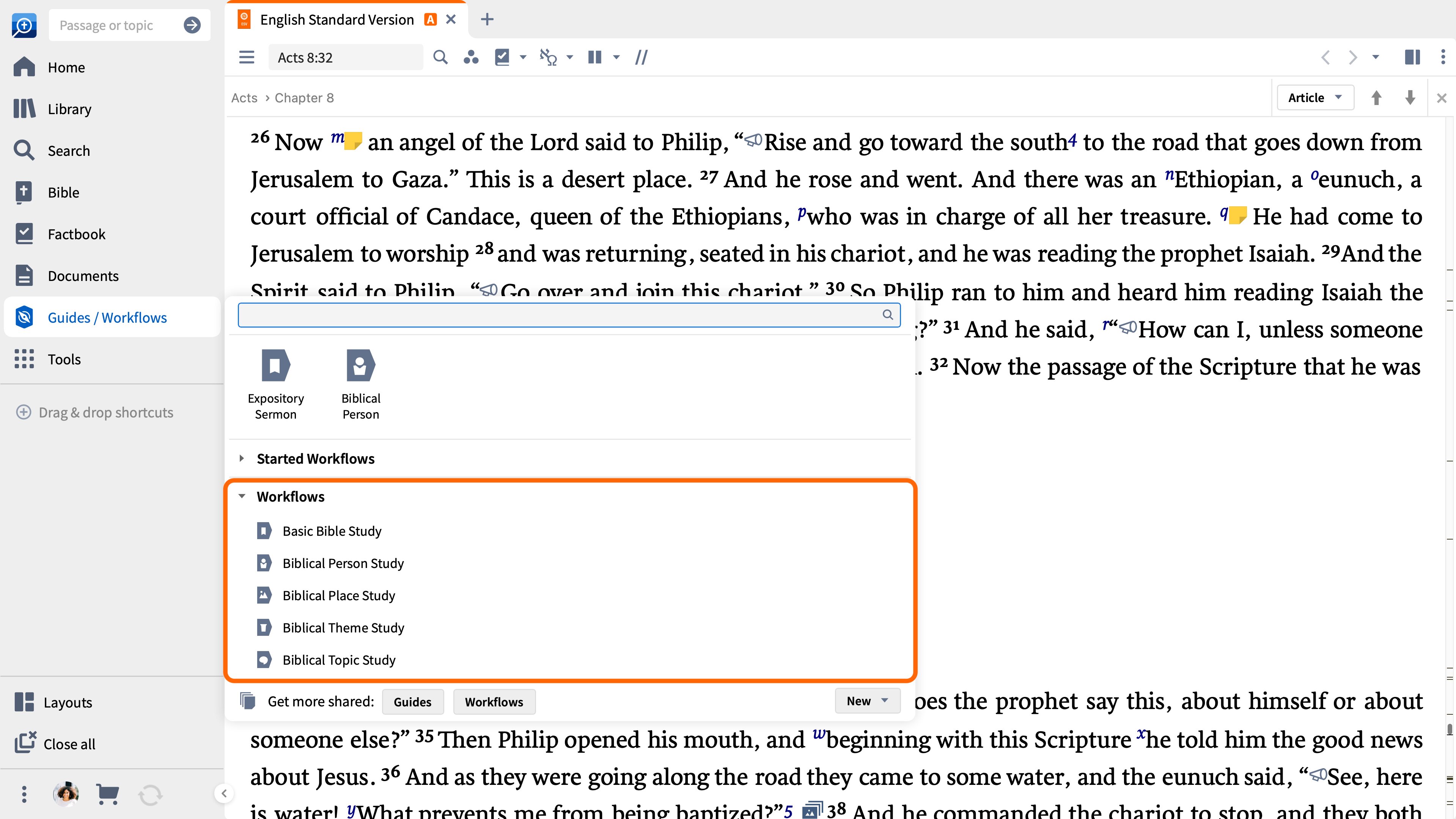Go forward with the history right arrow

[1352, 57]
